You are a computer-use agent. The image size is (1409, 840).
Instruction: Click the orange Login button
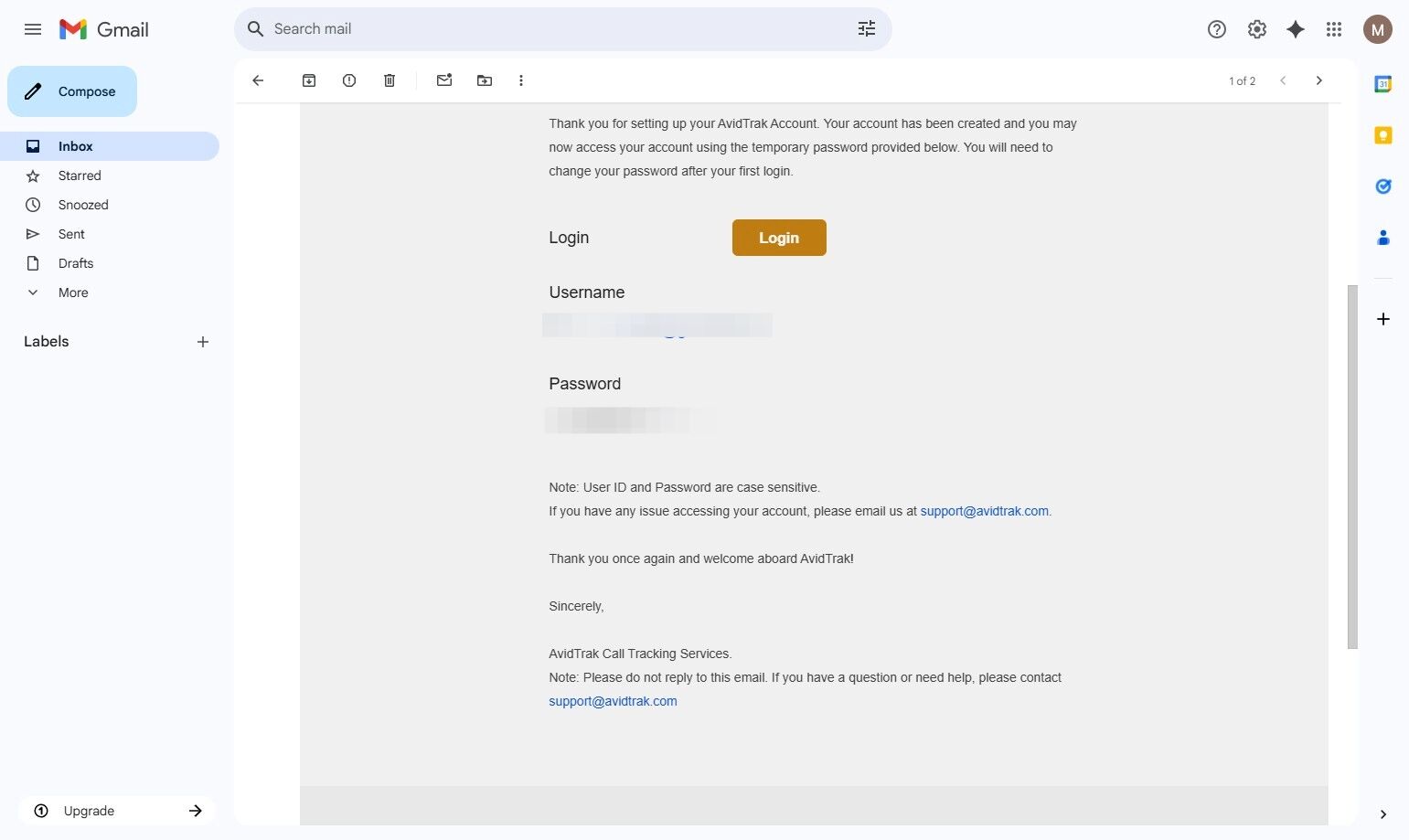pyautogui.click(x=779, y=238)
